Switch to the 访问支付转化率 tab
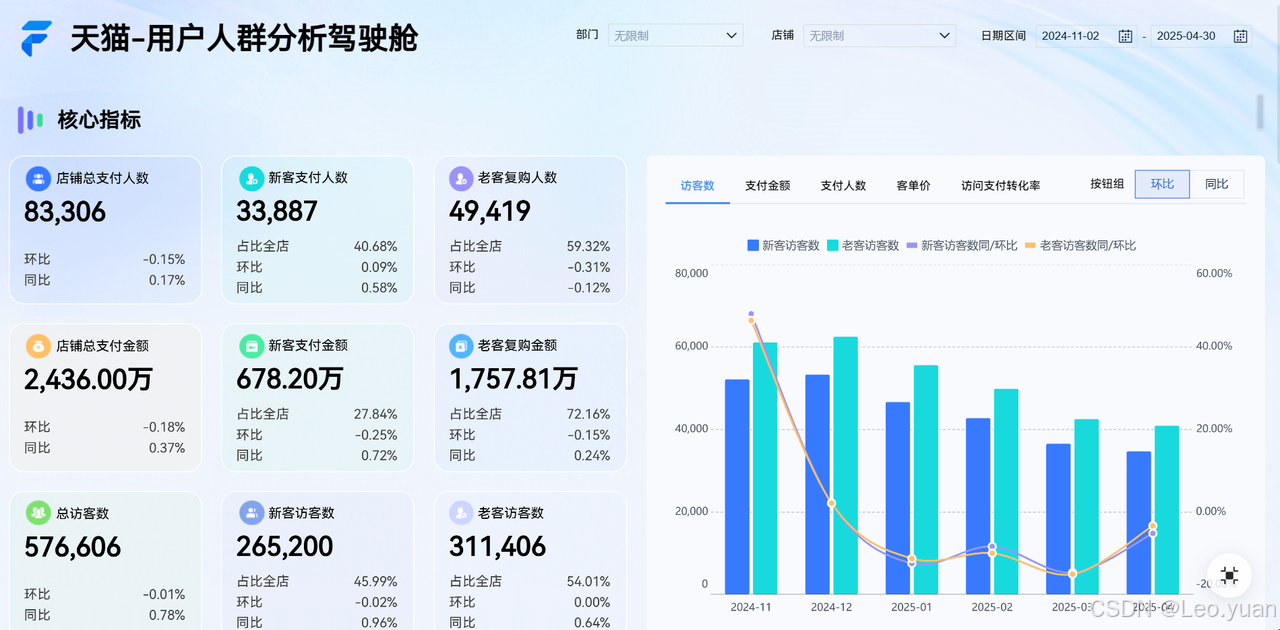Screen dimensions: 1280x630 (1000, 186)
